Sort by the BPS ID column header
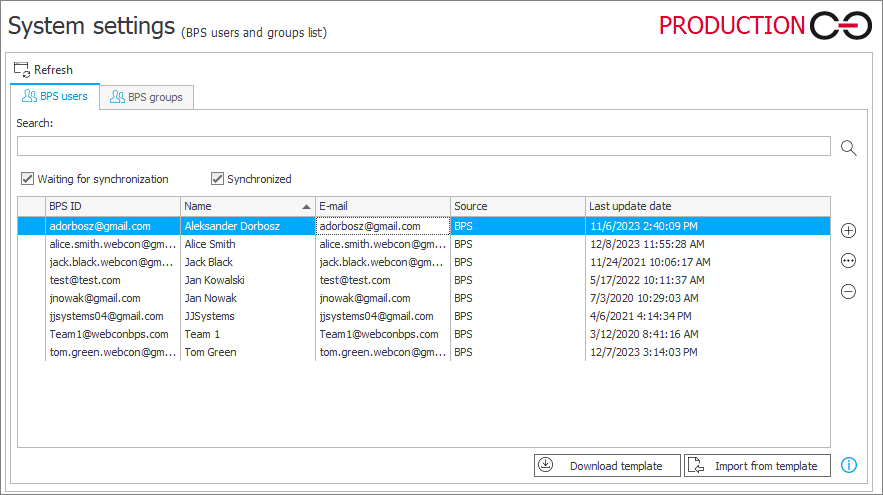 pyautogui.click(x=113, y=206)
